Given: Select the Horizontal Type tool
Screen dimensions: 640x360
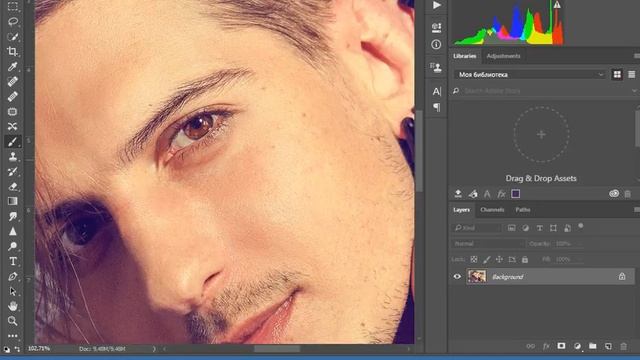Looking at the screenshot, I should tap(13, 261).
